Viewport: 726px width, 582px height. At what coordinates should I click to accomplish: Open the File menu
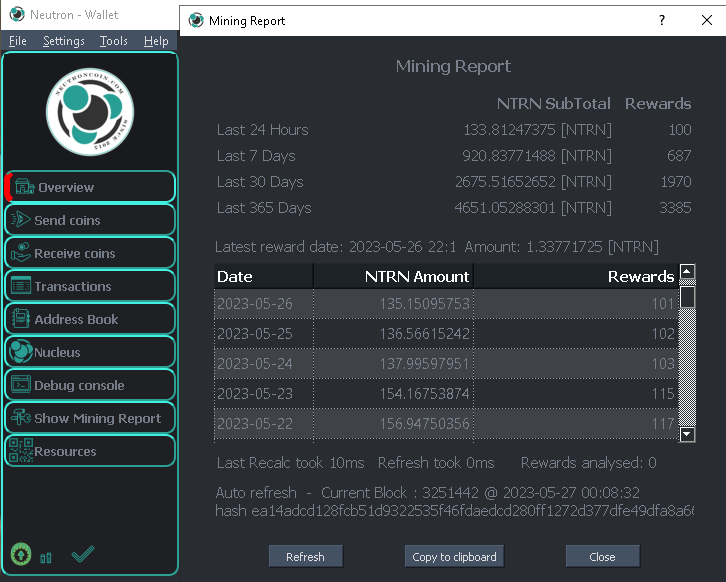(x=18, y=41)
